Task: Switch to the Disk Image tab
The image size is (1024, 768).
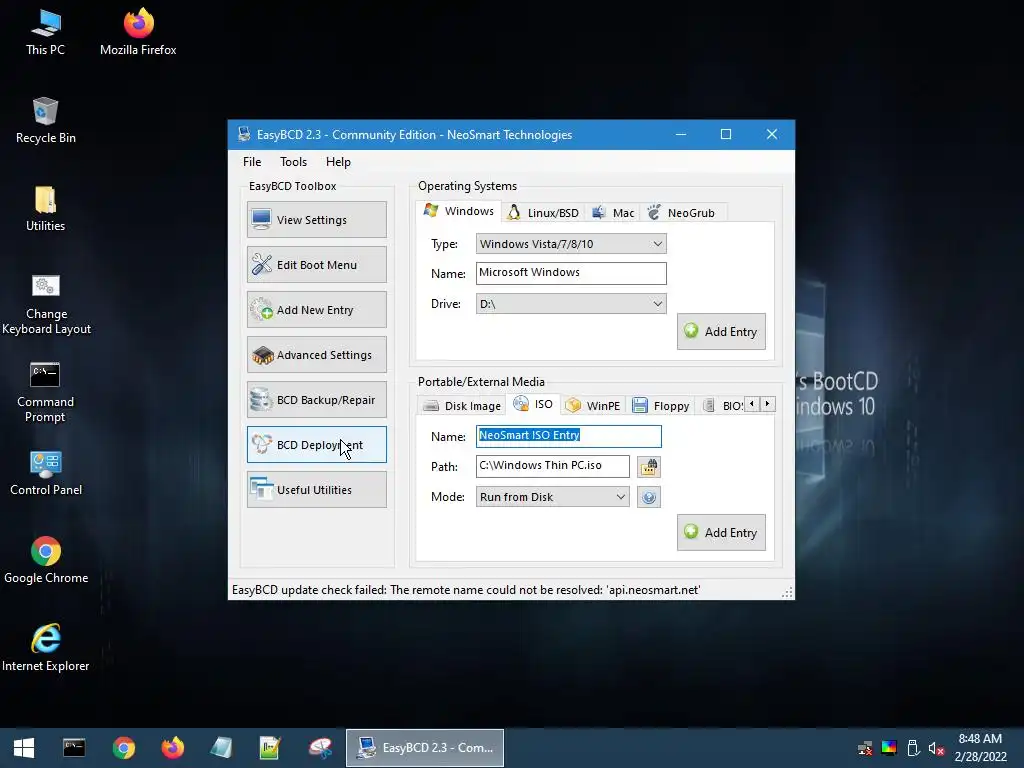Action: click(x=462, y=406)
